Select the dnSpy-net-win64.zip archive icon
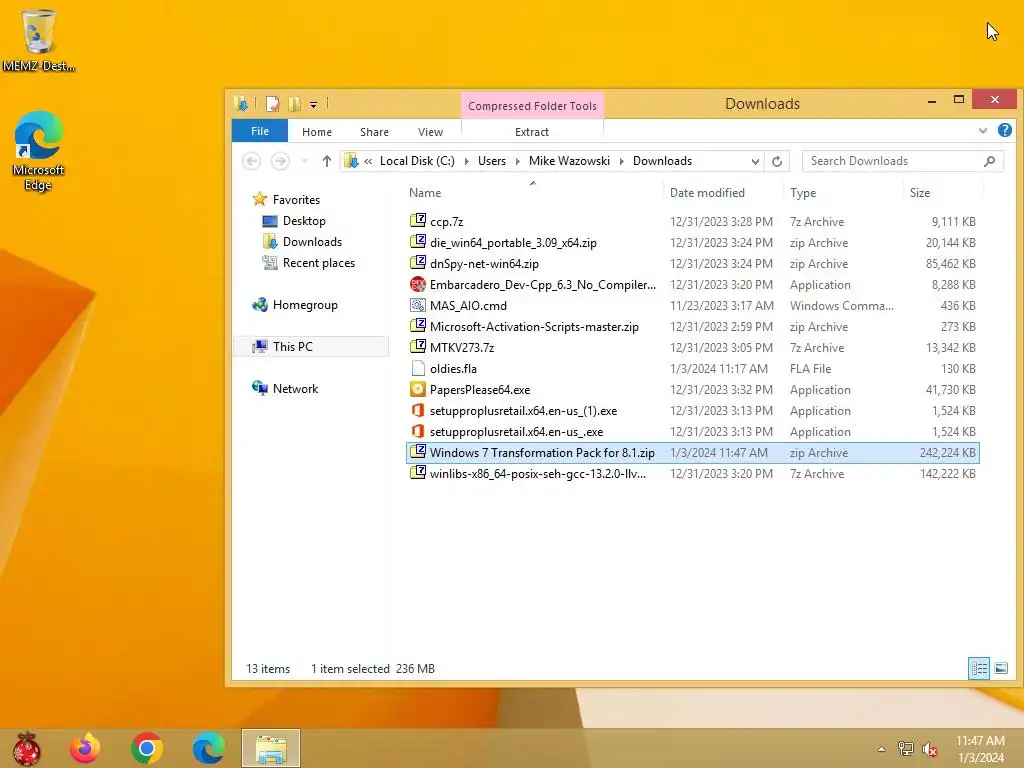This screenshot has width=1024, height=768. [x=418, y=263]
